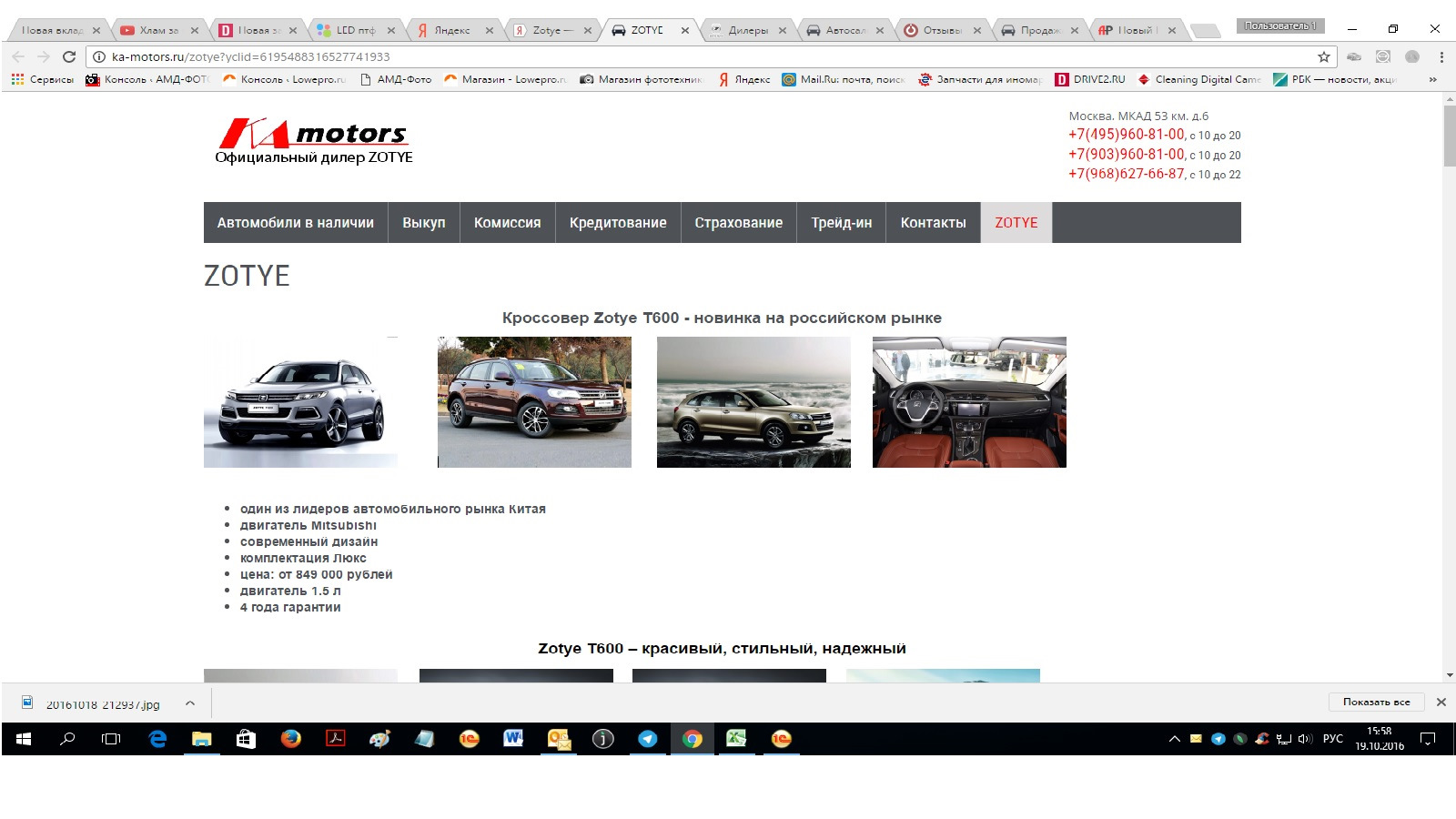The width and height of the screenshot is (1456, 819).
Task: Open File Explorer from the taskbar
Action: pyautogui.click(x=201, y=739)
